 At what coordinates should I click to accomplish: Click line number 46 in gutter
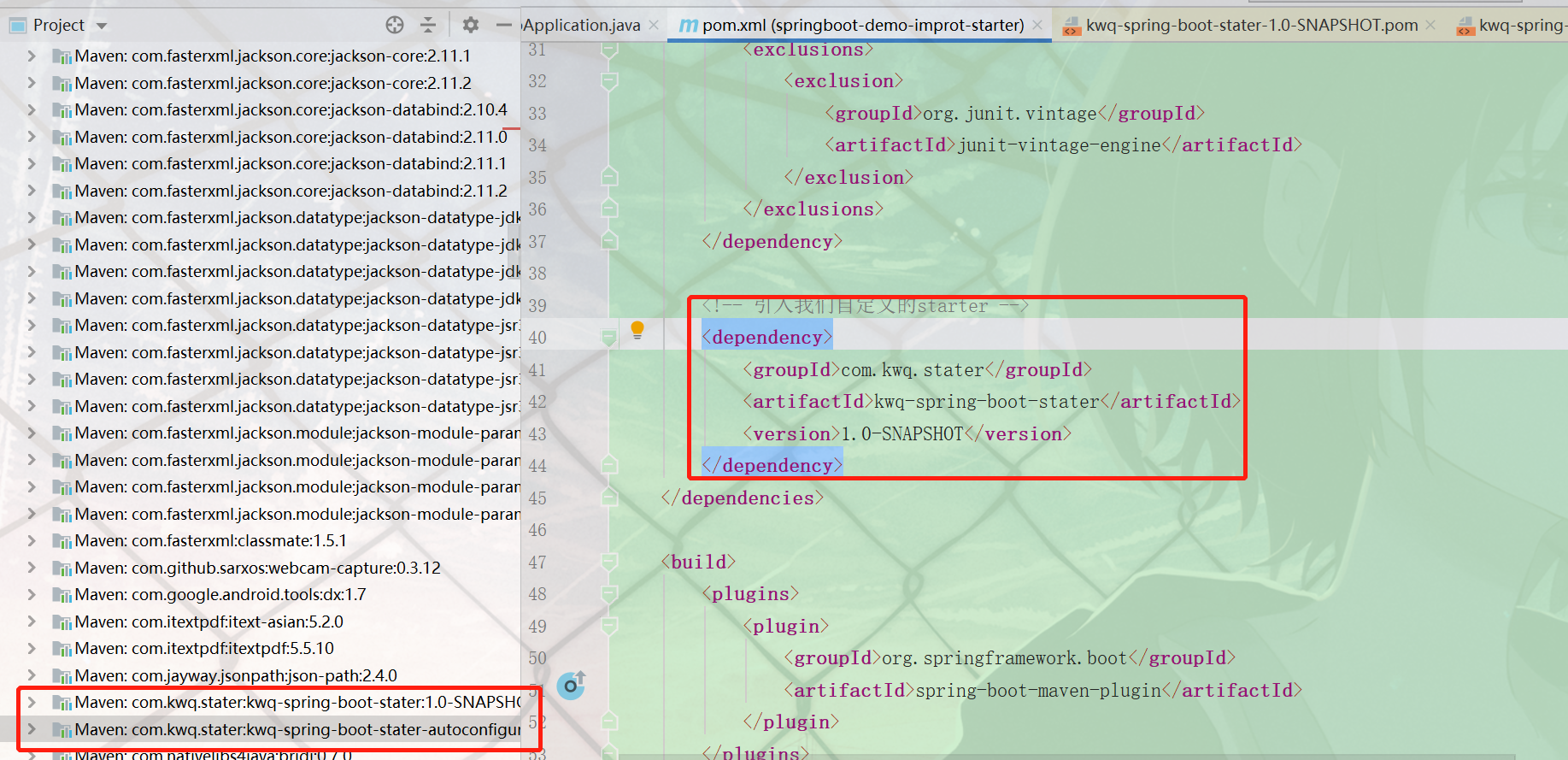point(537,530)
